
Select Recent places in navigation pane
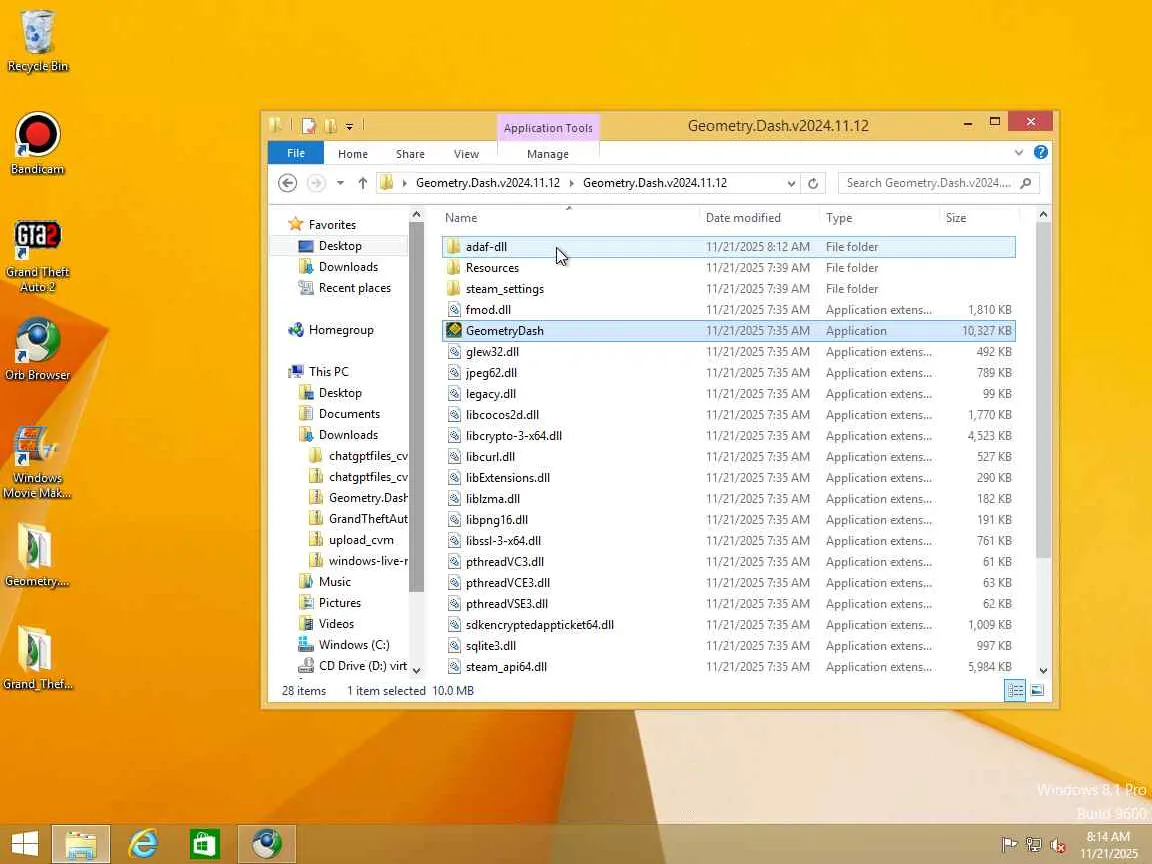(355, 288)
